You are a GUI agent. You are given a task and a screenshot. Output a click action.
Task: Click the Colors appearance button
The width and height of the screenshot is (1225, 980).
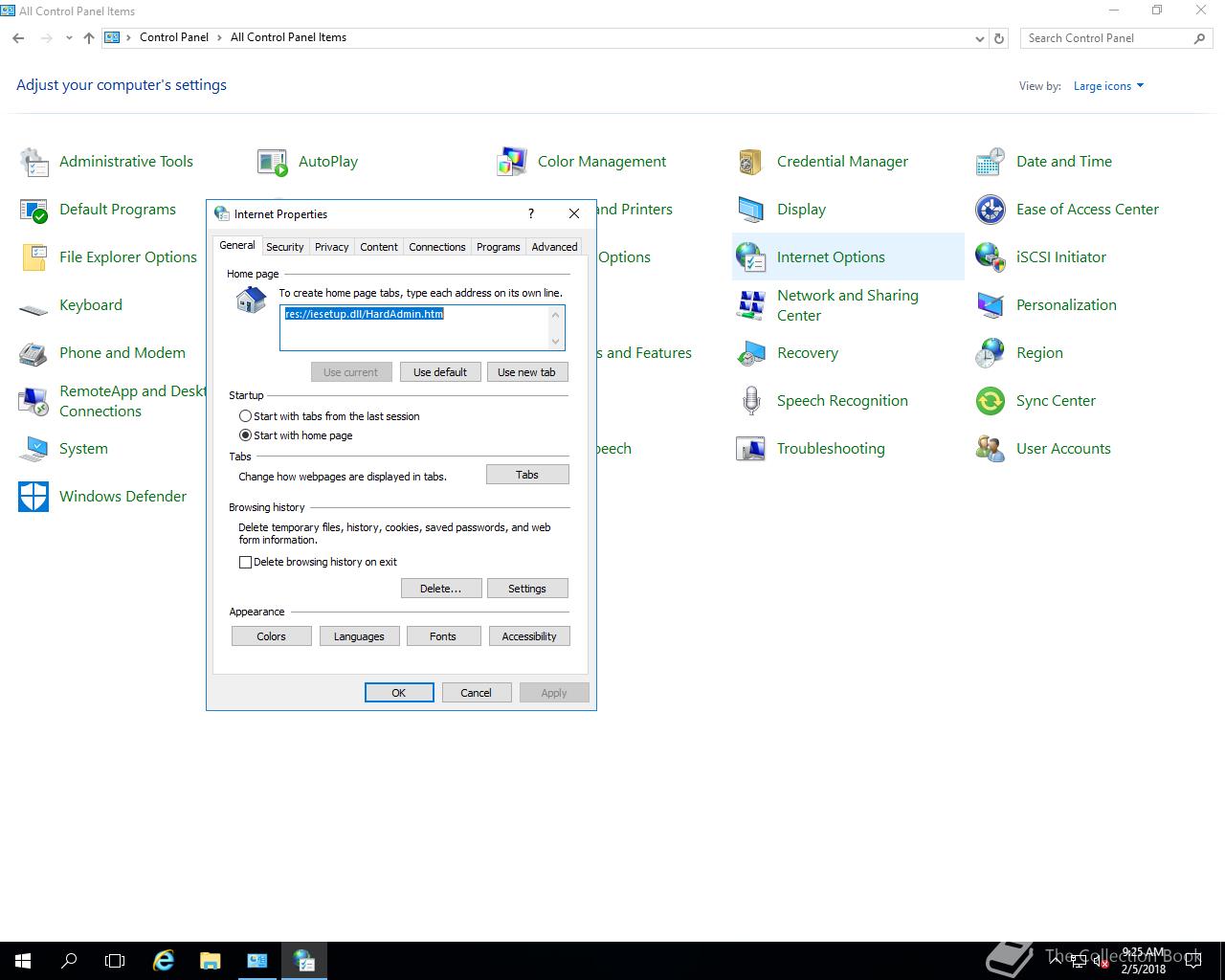pyautogui.click(x=272, y=636)
